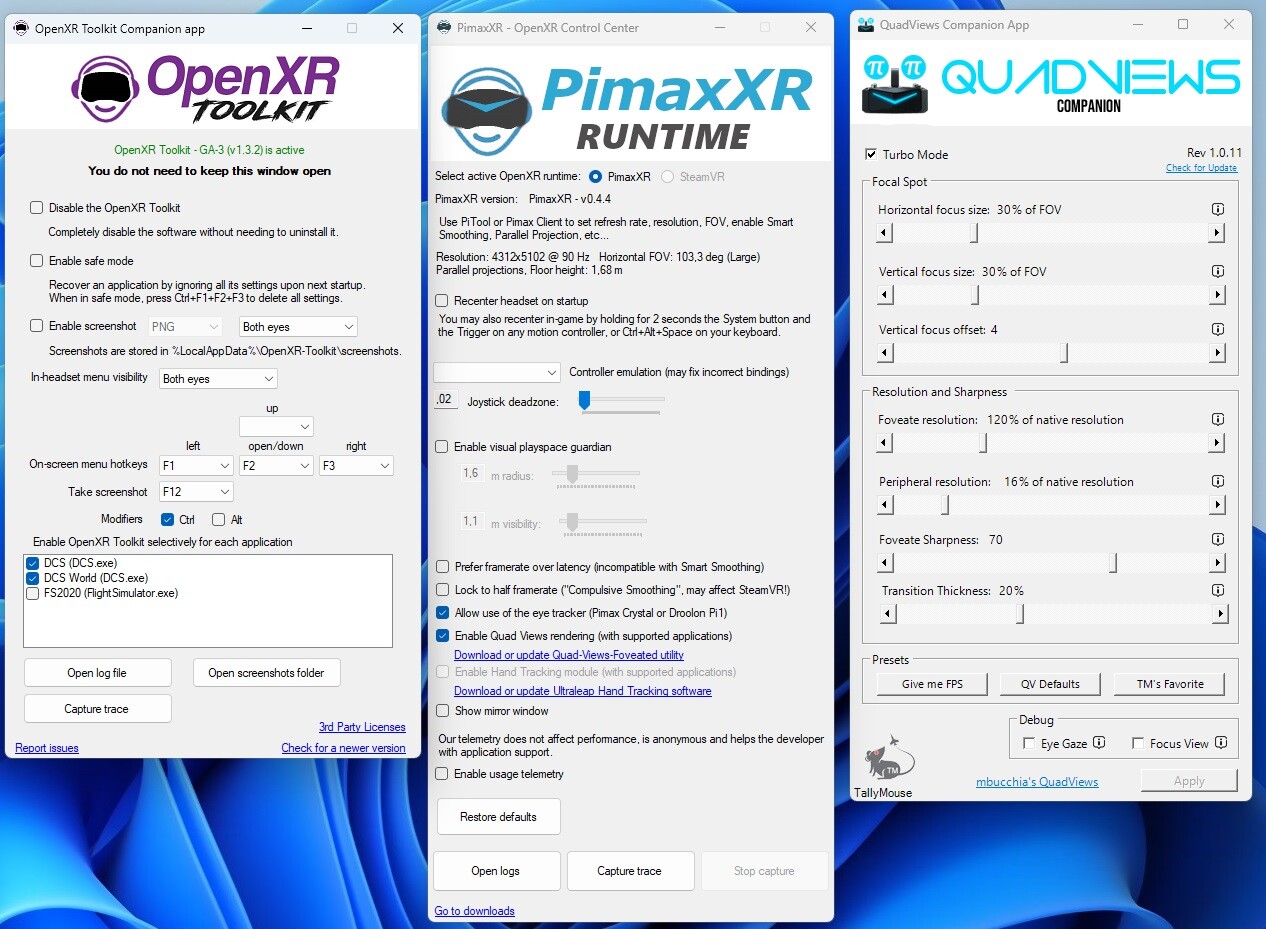
Task: Click left arrow of Vertical focus offset slider
Action: tap(885, 353)
